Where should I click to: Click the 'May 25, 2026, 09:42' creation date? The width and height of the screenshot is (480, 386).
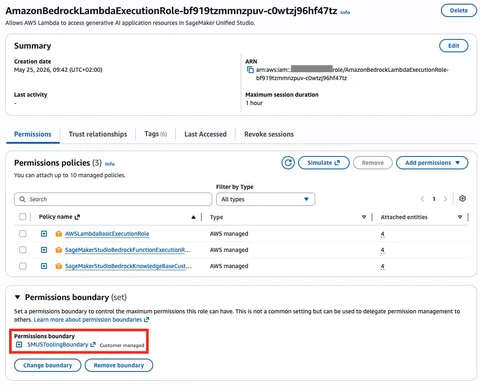[x=58, y=70]
